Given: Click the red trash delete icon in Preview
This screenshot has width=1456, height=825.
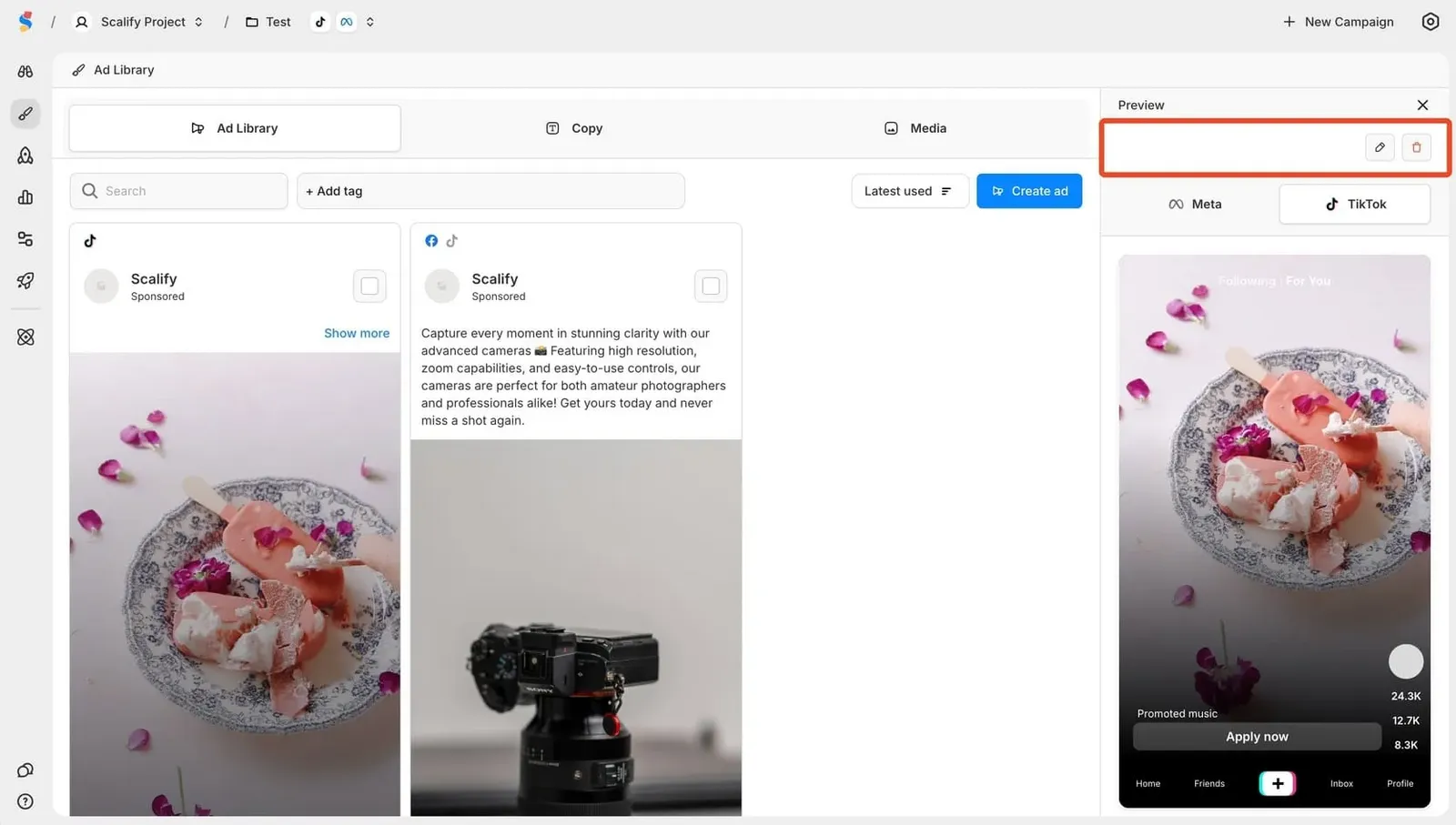Looking at the screenshot, I should [1416, 146].
